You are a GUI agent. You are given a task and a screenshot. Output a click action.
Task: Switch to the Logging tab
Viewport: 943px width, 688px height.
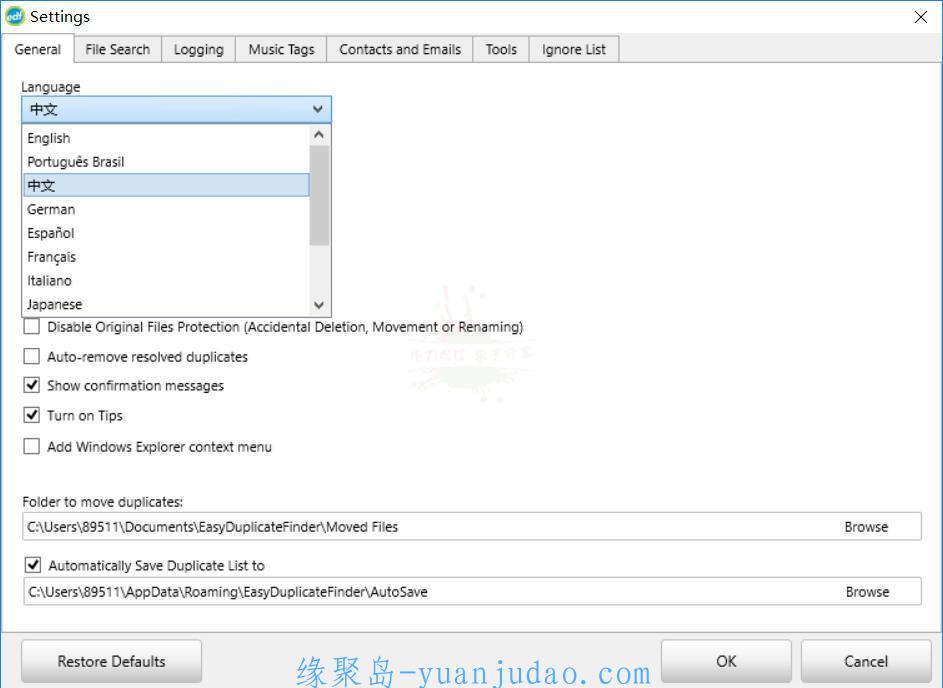tap(198, 49)
